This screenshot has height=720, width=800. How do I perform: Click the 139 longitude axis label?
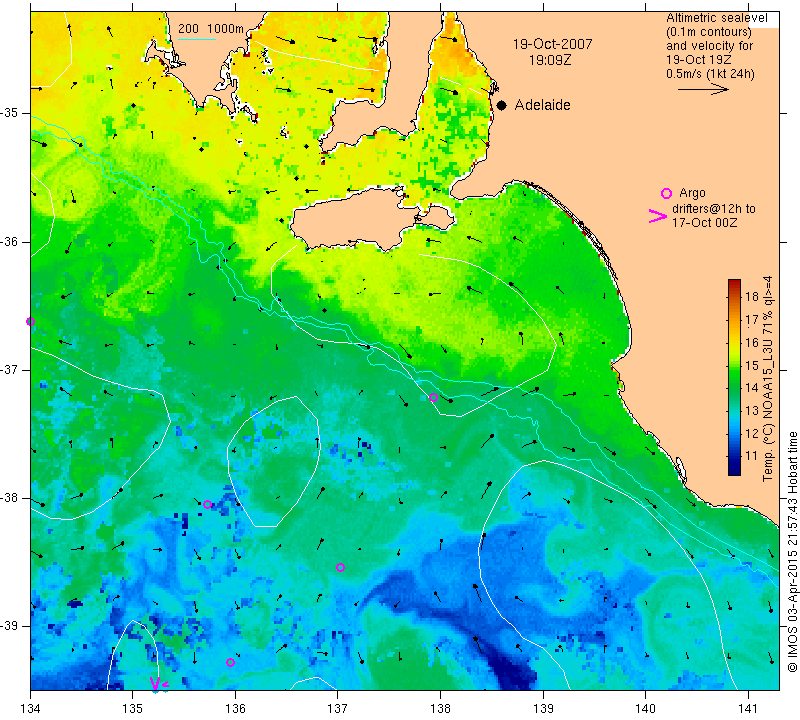click(543, 708)
